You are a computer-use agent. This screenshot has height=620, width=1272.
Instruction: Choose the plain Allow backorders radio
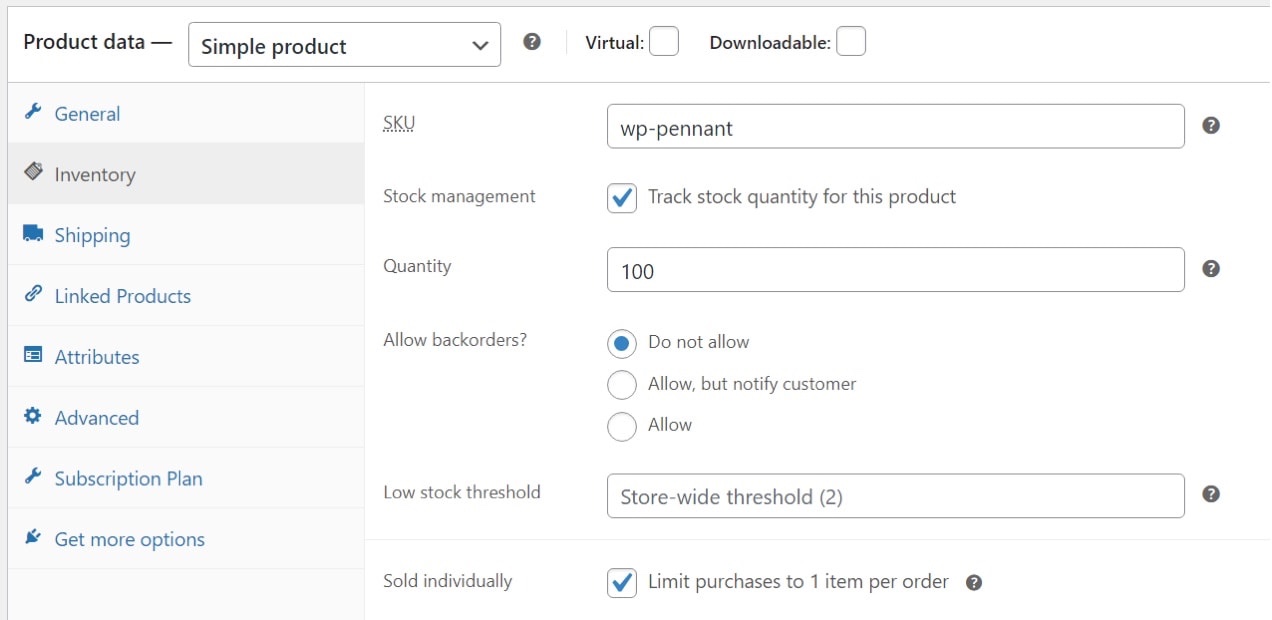point(622,426)
